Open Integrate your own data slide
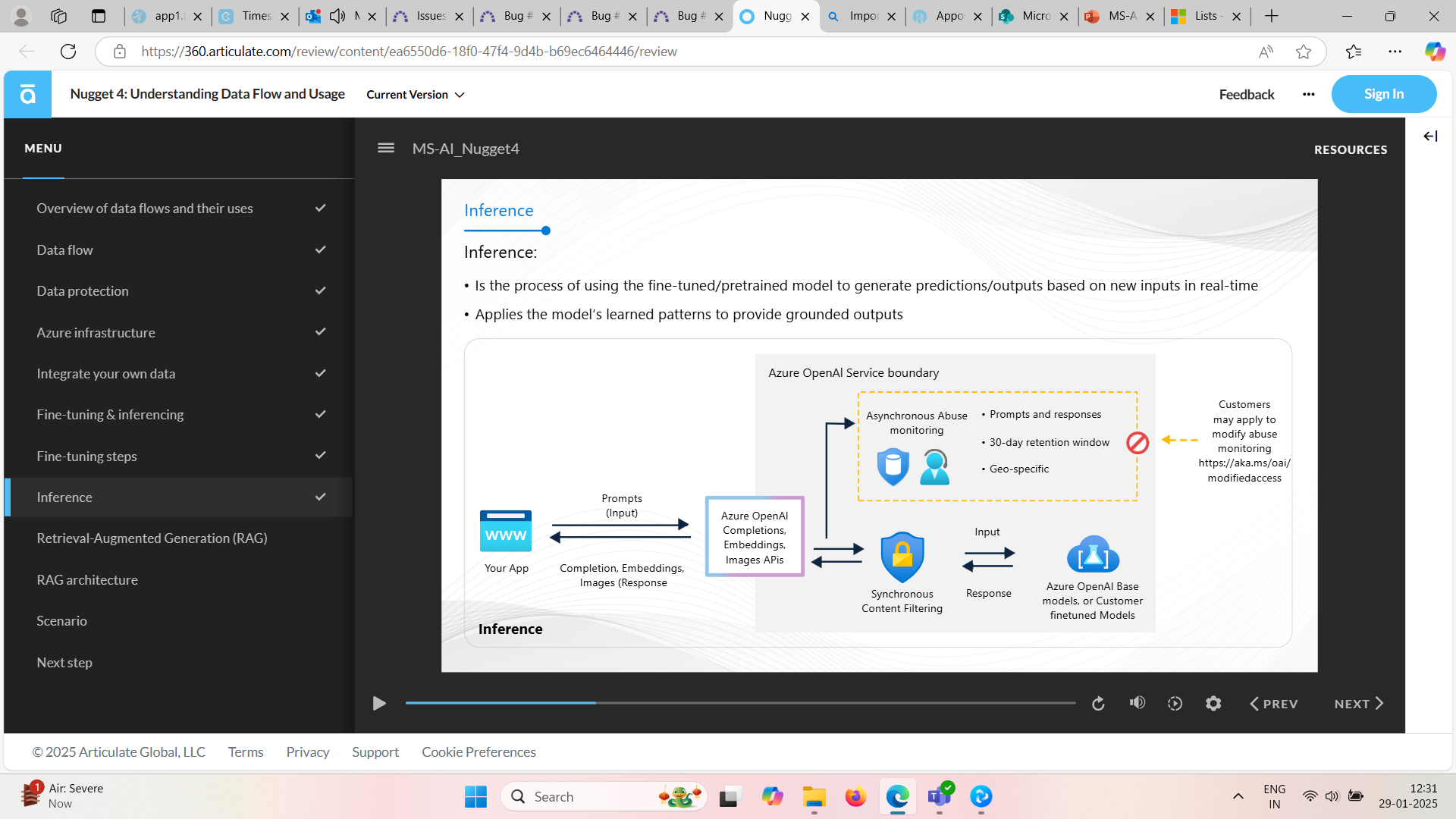1456x819 pixels. click(179, 374)
